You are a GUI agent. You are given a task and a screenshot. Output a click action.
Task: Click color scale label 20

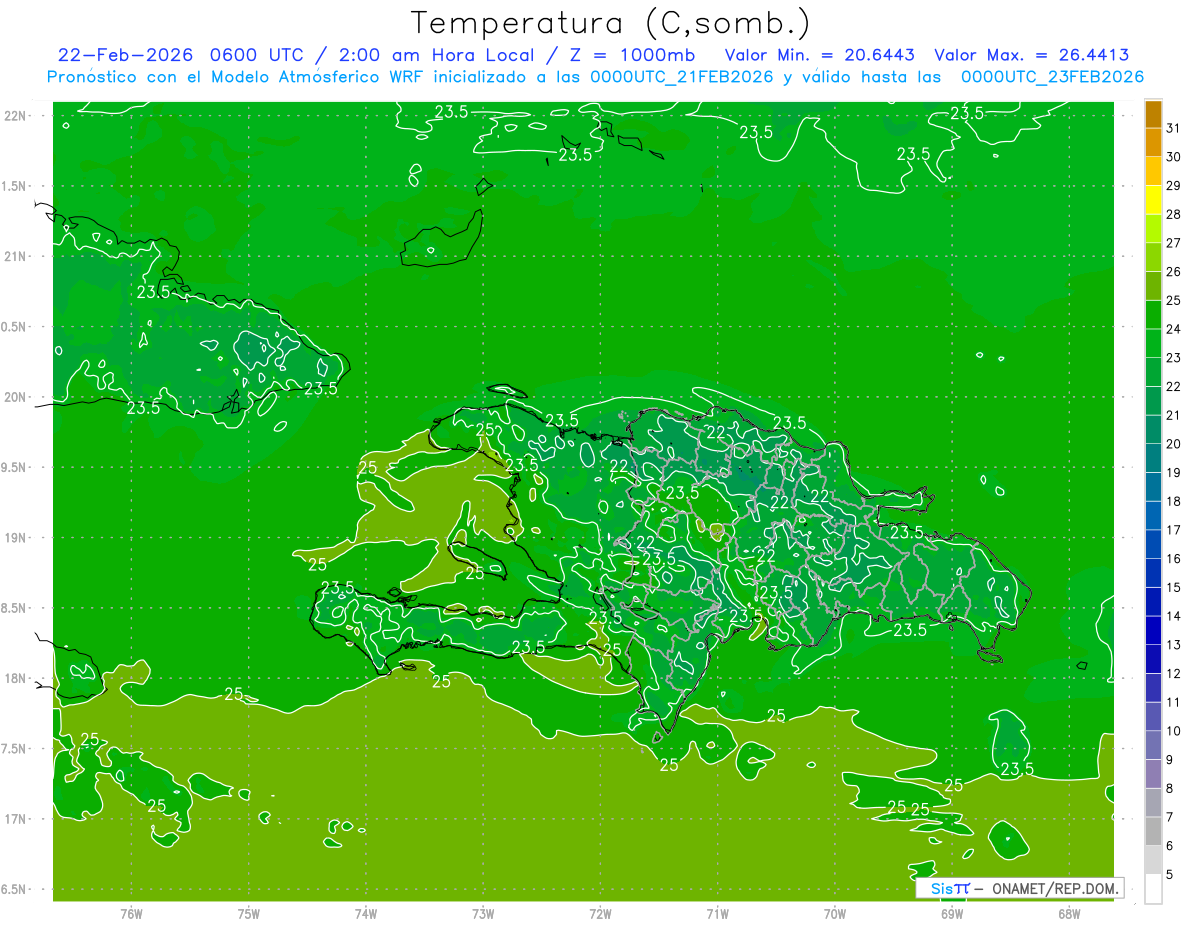[x=1173, y=444]
